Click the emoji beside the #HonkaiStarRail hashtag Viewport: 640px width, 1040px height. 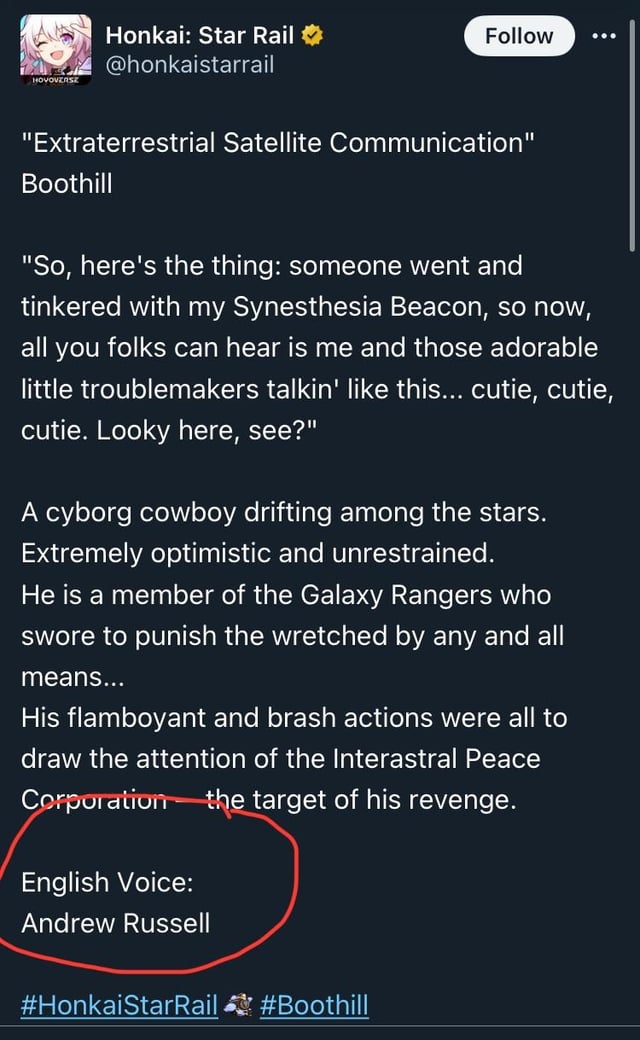(238, 1005)
